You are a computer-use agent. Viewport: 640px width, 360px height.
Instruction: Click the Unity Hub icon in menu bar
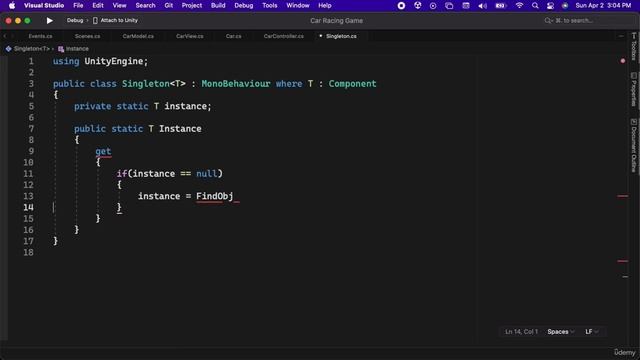pyautogui.click(x=418, y=5)
